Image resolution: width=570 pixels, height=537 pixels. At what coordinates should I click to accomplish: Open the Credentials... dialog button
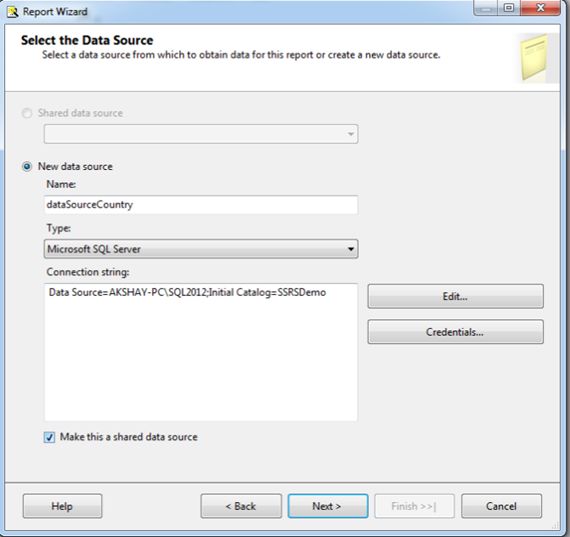point(455,332)
